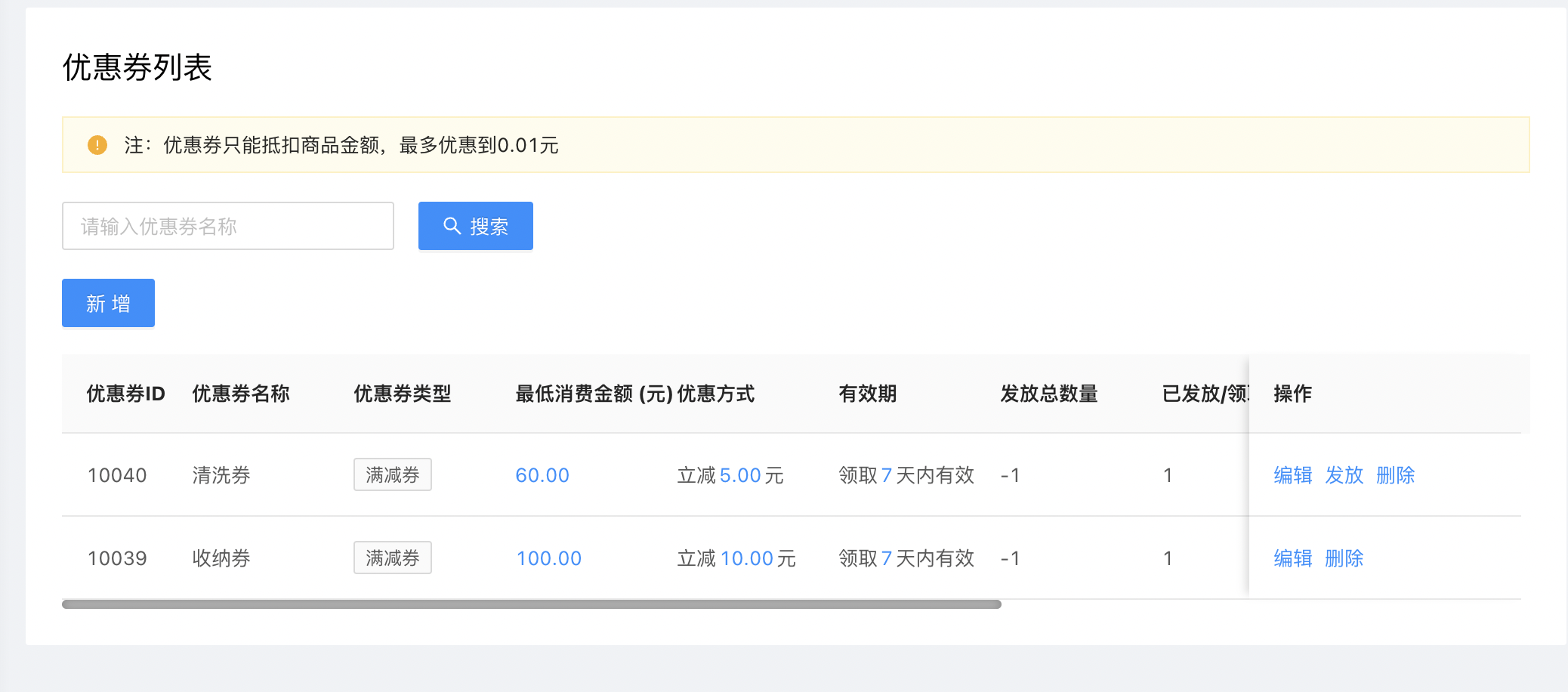Click the 100.00 minimum spend value

[548, 558]
